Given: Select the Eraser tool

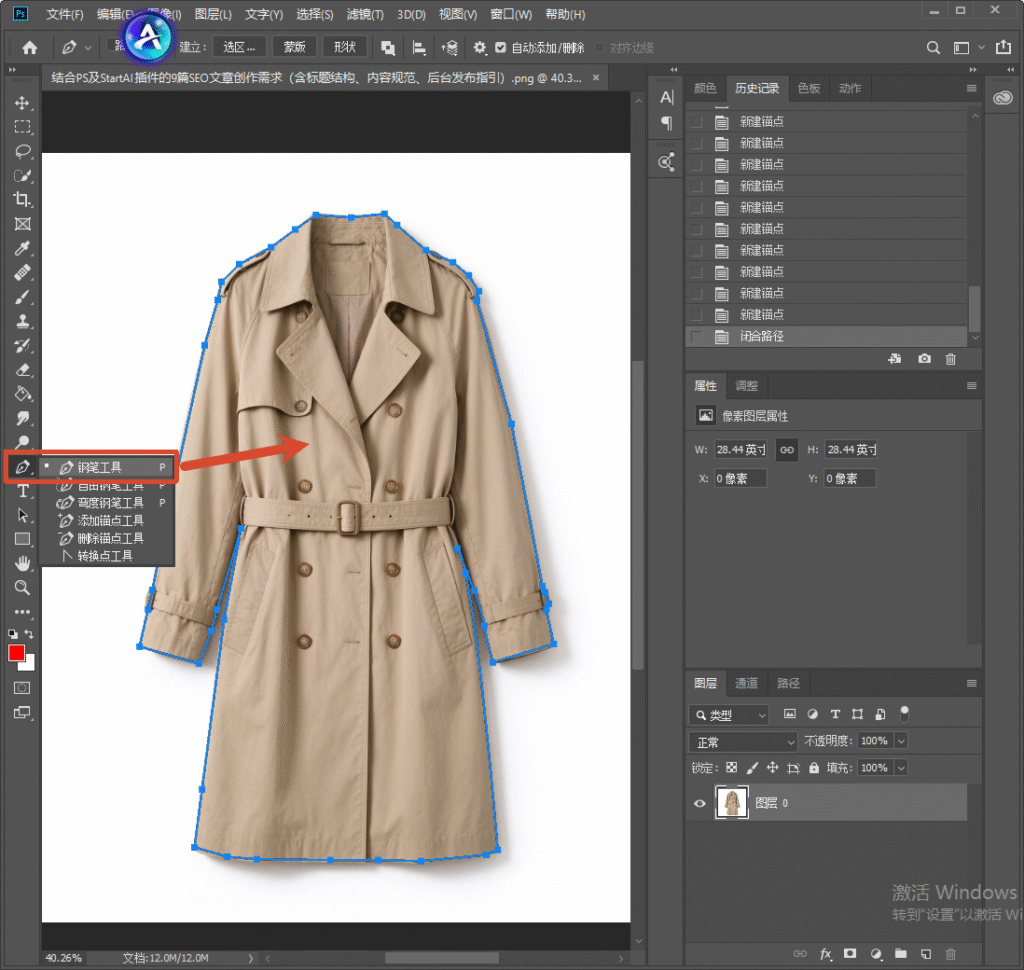Looking at the screenshot, I should 22,370.
